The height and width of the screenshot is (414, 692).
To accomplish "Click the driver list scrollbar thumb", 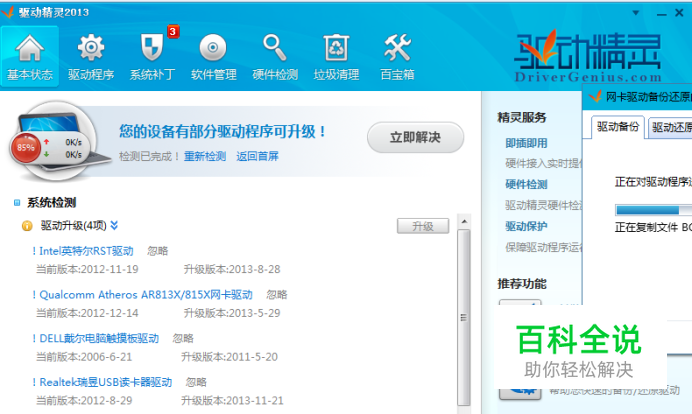I will 464,317.
